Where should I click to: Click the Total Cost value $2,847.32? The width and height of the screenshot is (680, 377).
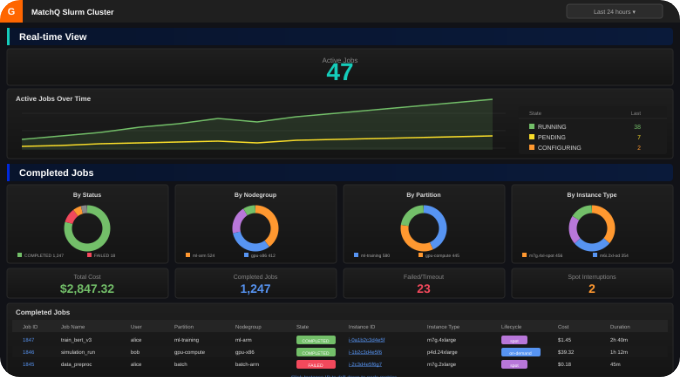click(x=87, y=289)
